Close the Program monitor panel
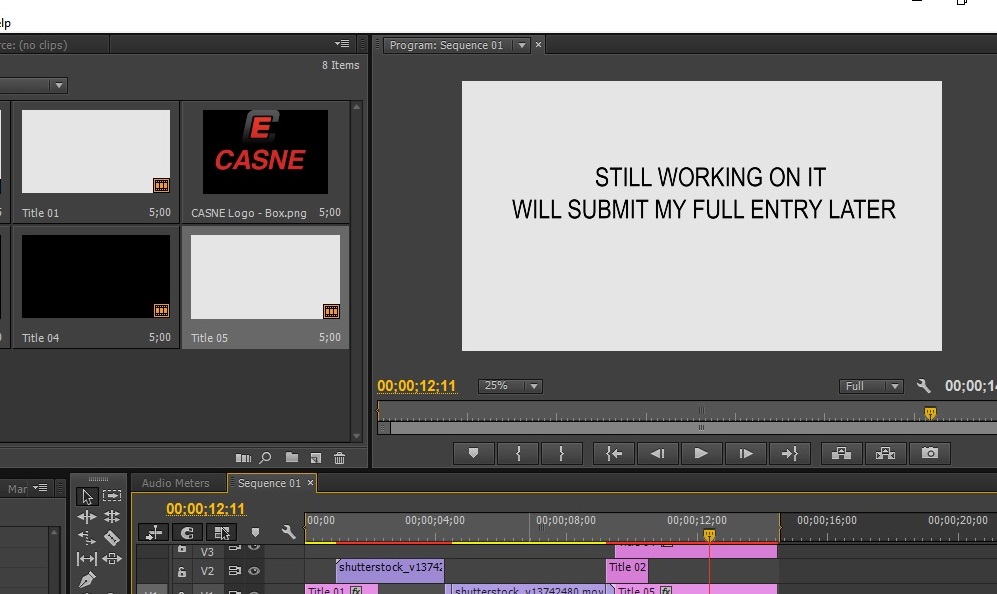Image resolution: width=997 pixels, height=594 pixels. (x=539, y=45)
